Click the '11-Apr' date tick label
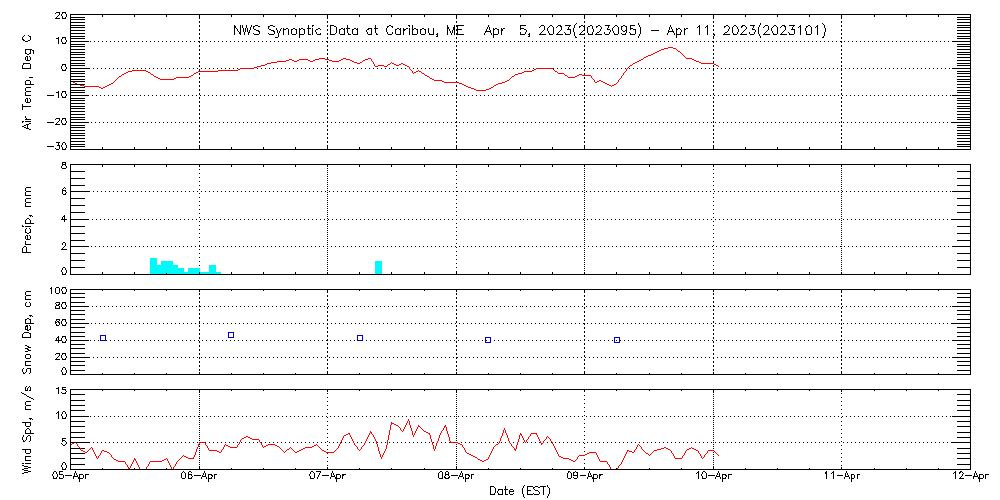The width and height of the screenshot is (1000, 500). (x=841, y=477)
